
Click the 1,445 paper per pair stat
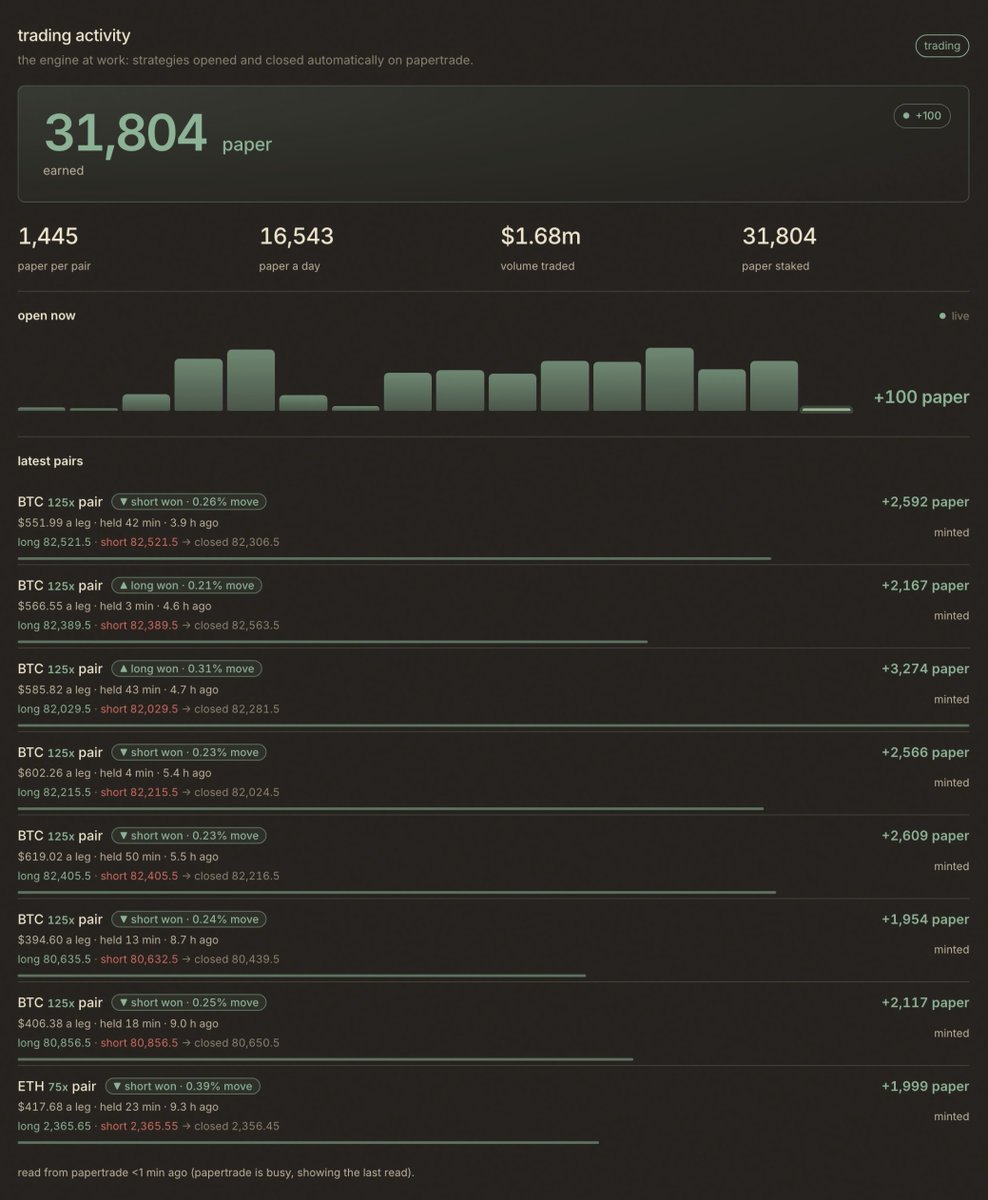click(55, 248)
